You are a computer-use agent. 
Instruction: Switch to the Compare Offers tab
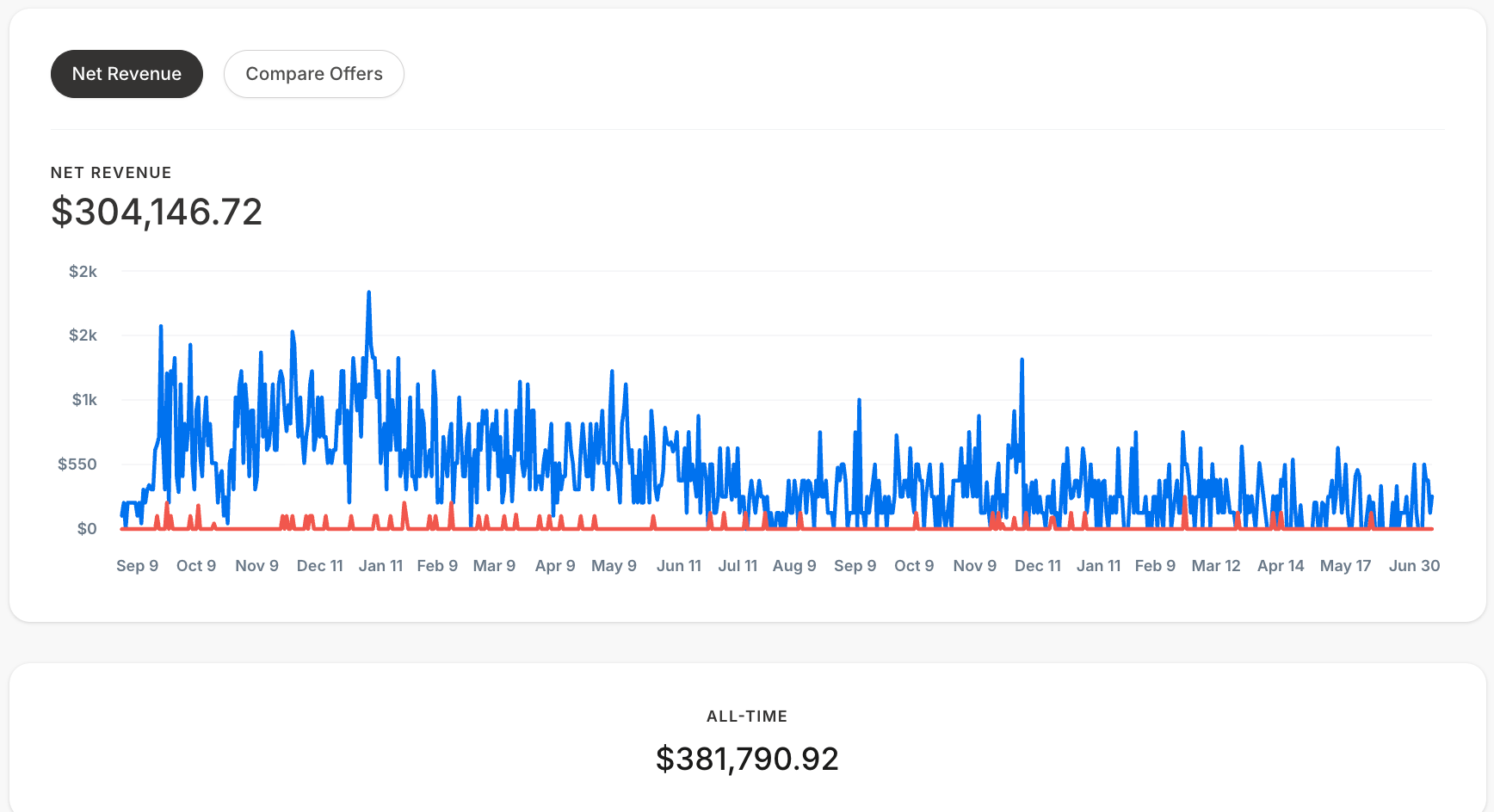(314, 74)
